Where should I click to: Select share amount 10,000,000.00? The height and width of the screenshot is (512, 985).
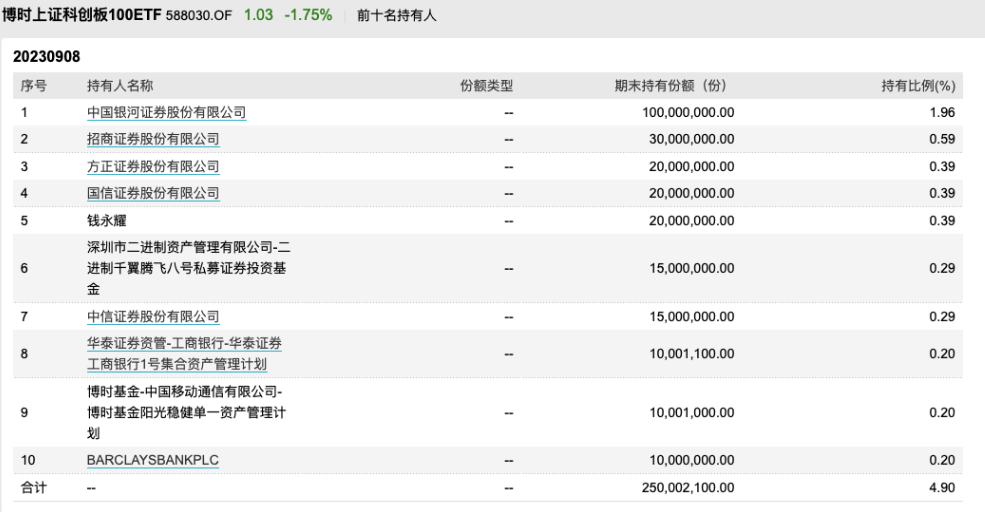coord(691,460)
